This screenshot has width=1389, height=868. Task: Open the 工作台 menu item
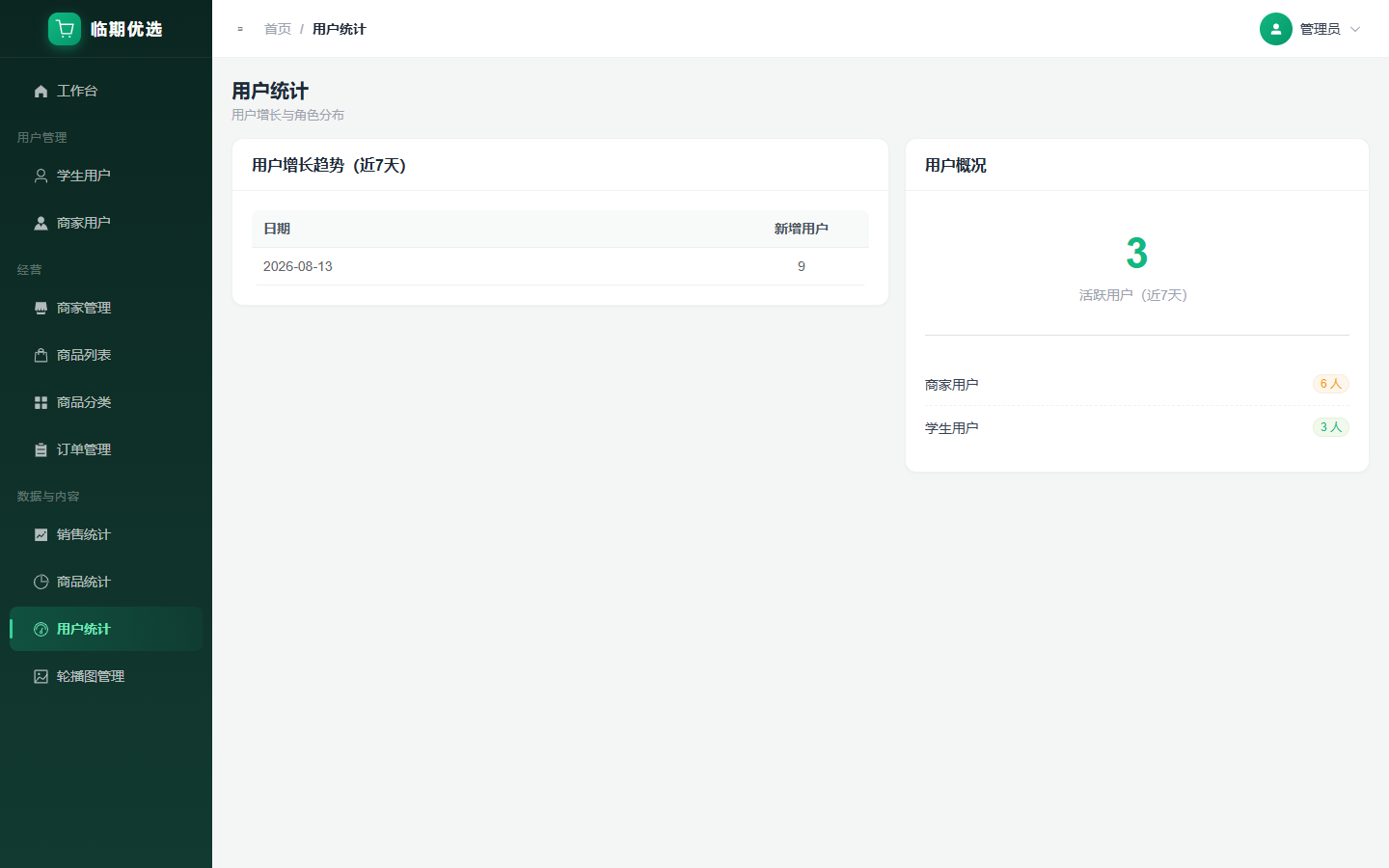click(106, 91)
